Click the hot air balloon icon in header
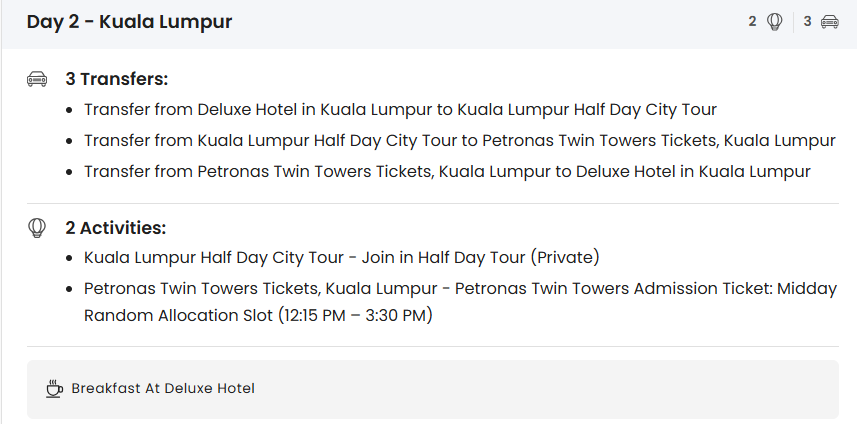This screenshot has width=857, height=424. click(x=775, y=21)
